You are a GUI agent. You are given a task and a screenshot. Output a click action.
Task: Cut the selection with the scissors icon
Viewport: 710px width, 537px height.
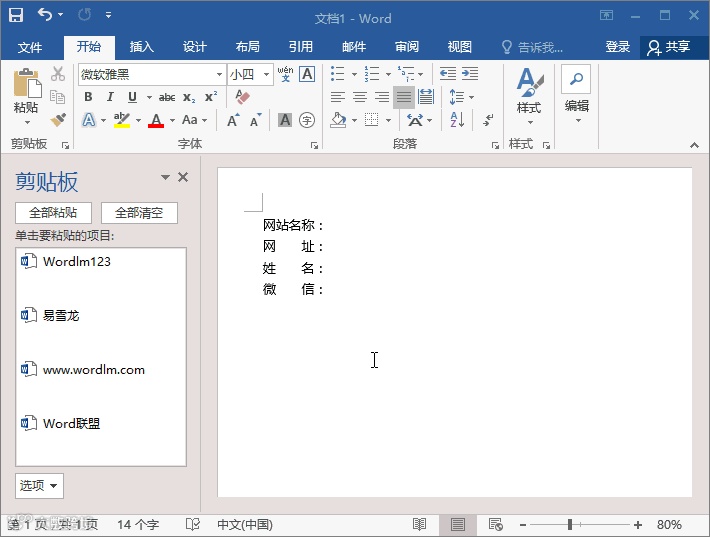[58, 74]
